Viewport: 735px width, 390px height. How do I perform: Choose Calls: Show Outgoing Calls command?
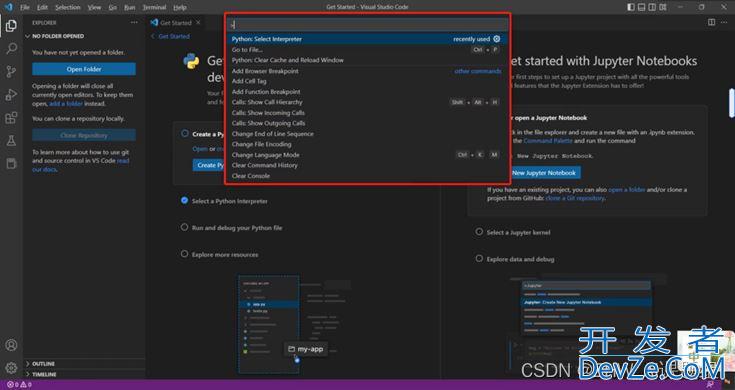click(368, 123)
